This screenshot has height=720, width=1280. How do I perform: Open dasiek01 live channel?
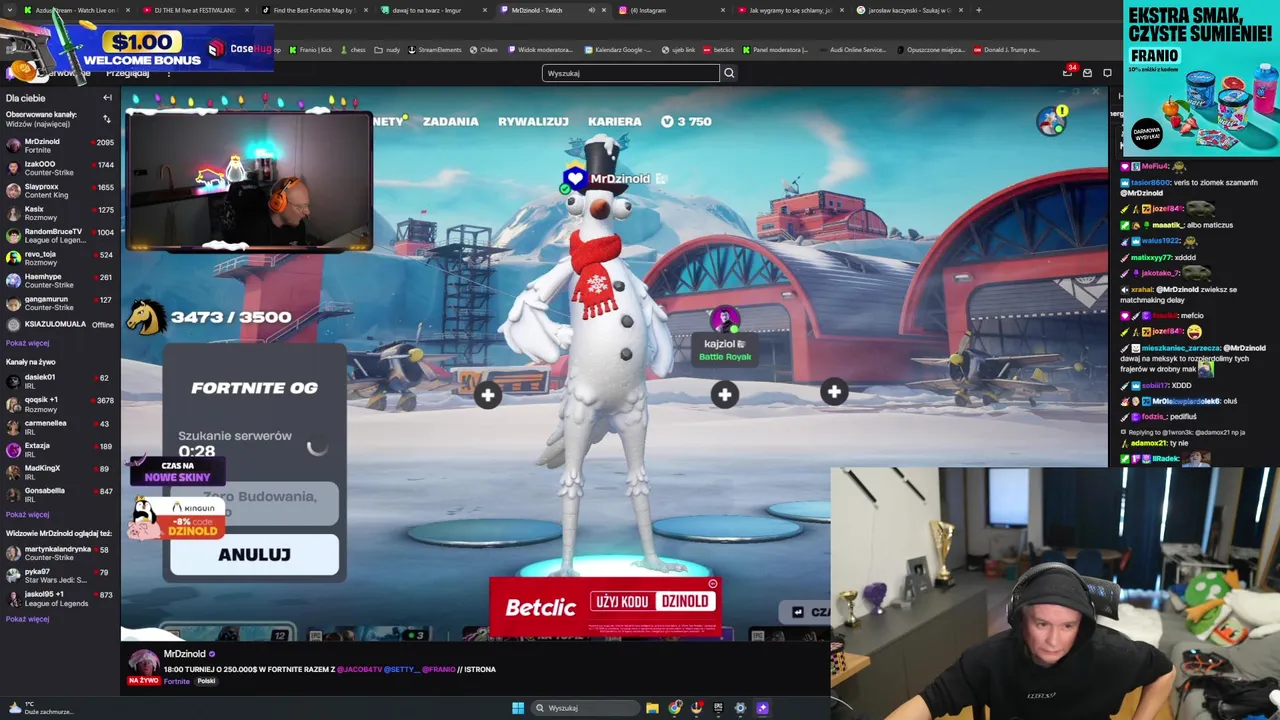(x=60, y=381)
